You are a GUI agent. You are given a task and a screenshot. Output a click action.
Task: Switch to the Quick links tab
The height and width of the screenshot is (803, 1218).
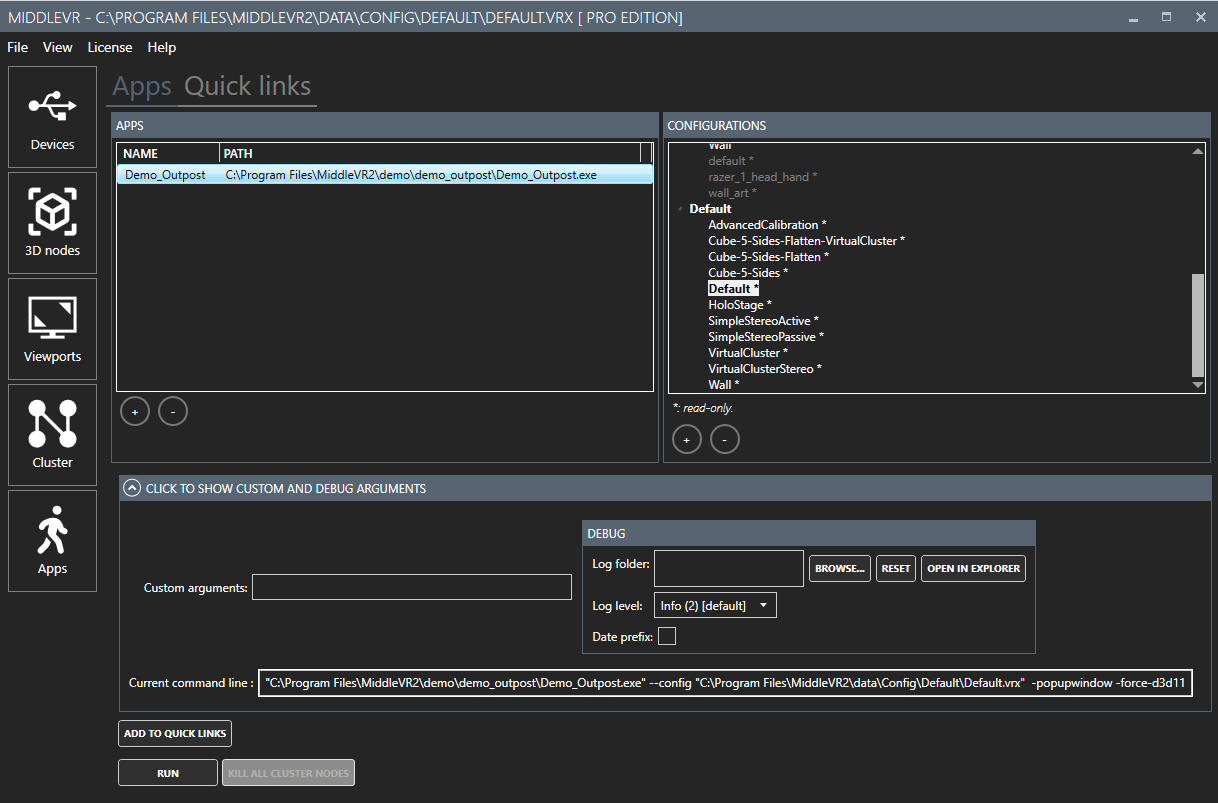click(x=248, y=87)
